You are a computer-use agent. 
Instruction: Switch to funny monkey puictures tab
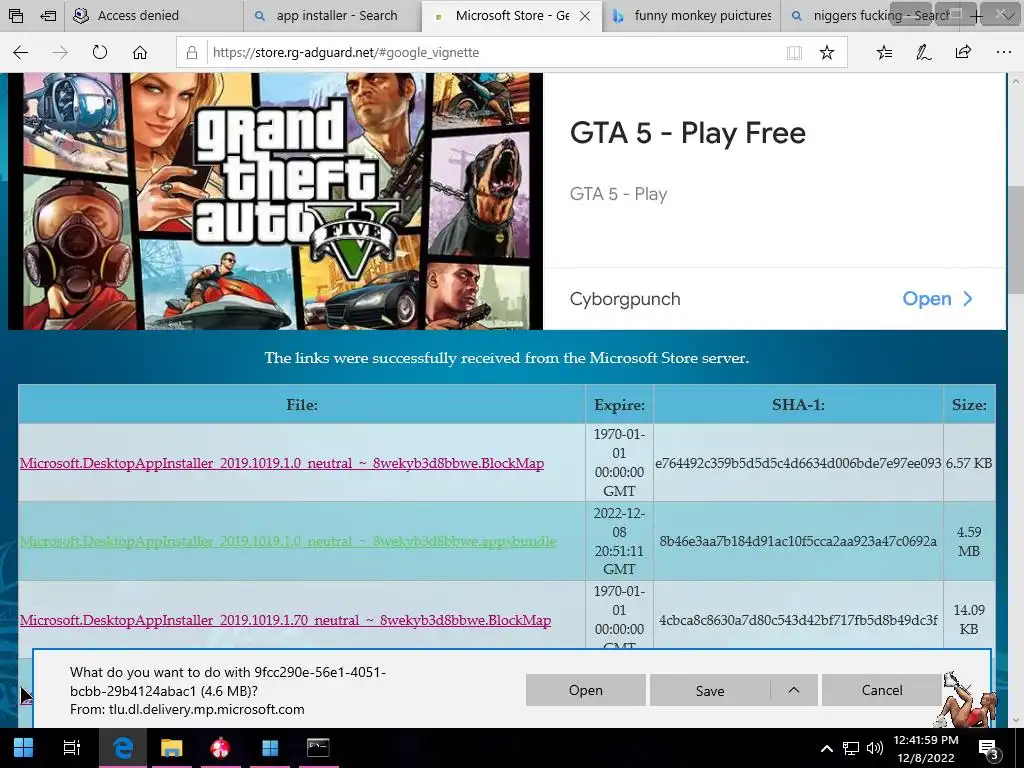pos(690,16)
